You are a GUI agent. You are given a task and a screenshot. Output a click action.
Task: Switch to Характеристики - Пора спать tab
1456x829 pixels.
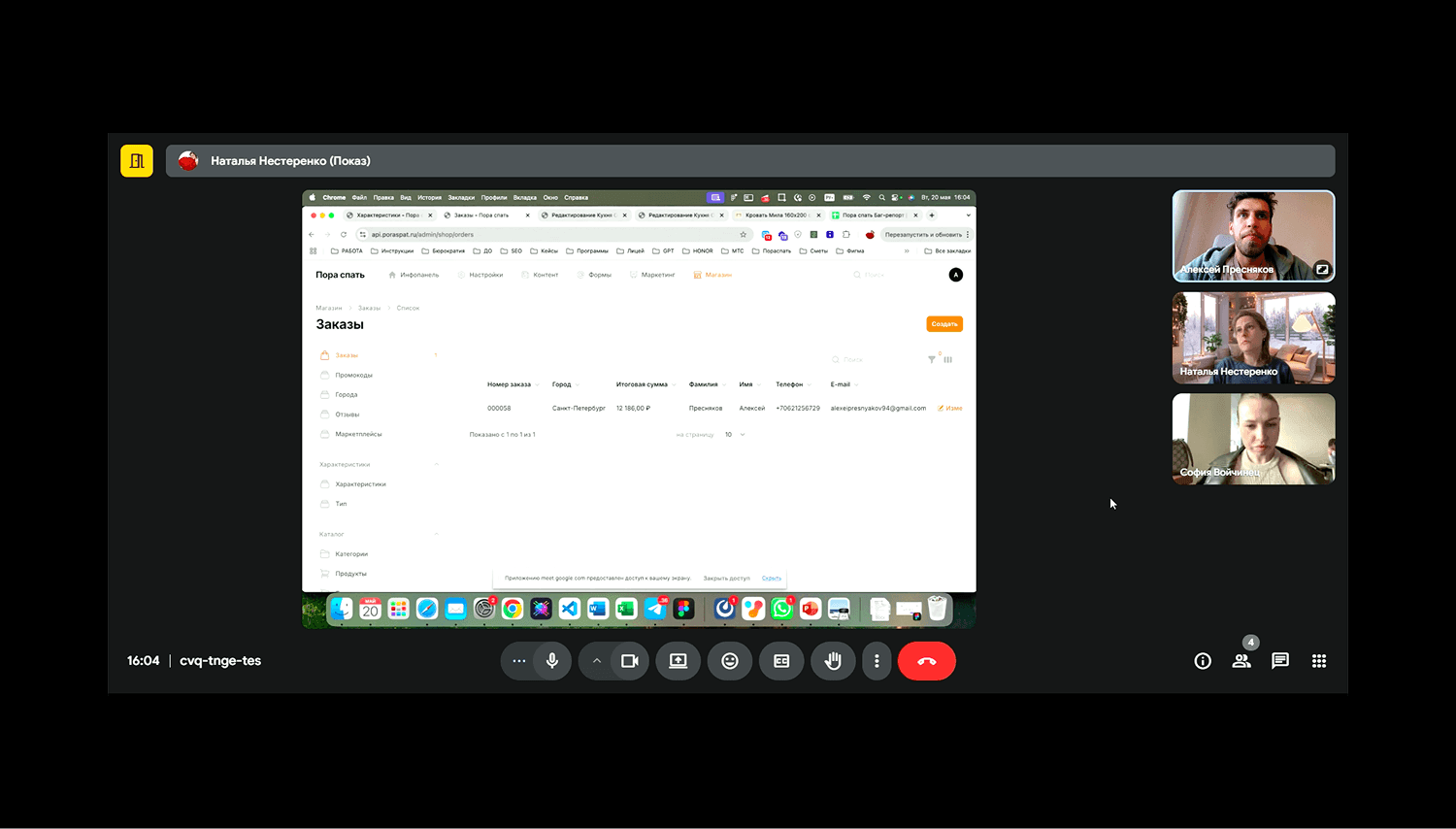pos(388,216)
